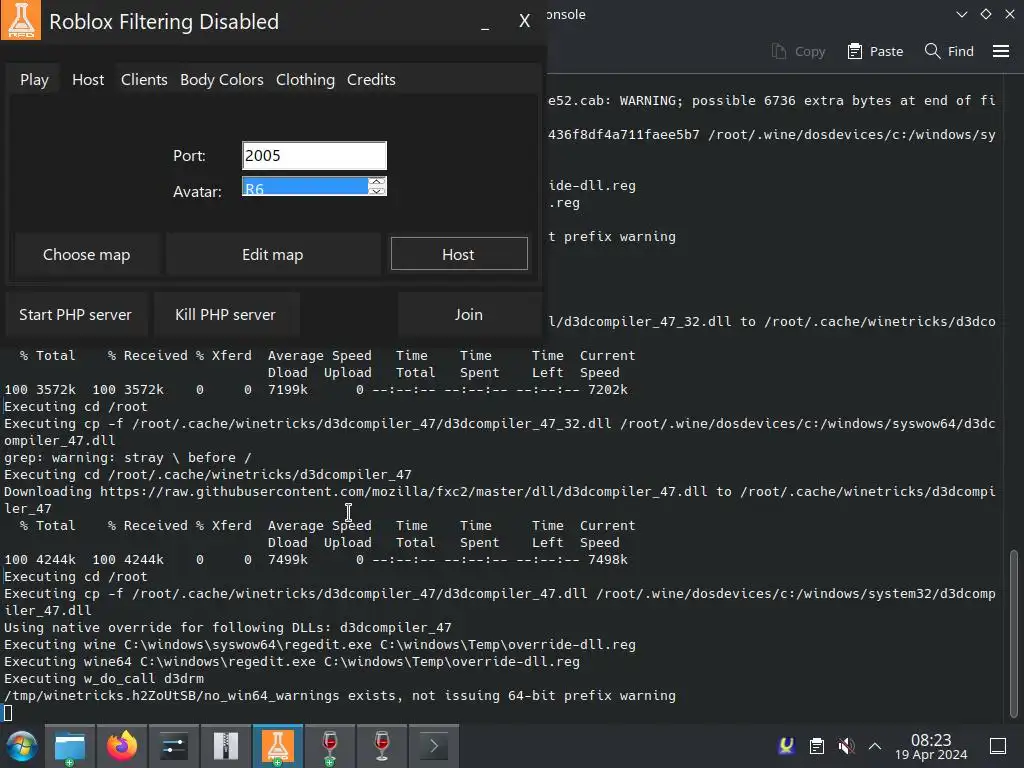Toggle the muted volume tray icon

click(846, 746)
